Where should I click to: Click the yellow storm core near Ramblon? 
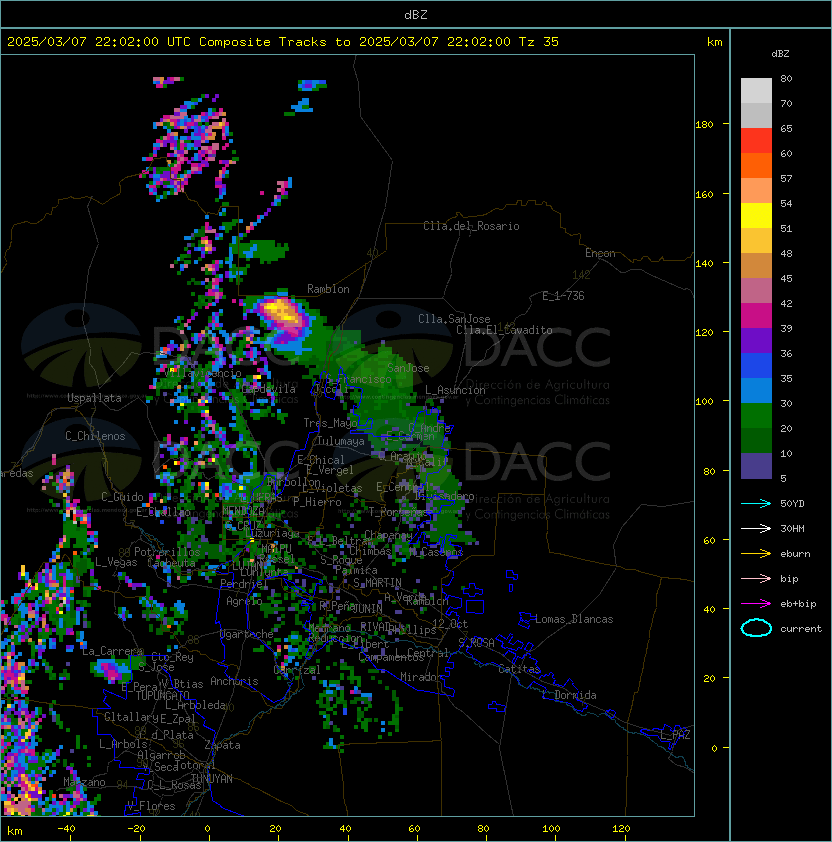280,311
